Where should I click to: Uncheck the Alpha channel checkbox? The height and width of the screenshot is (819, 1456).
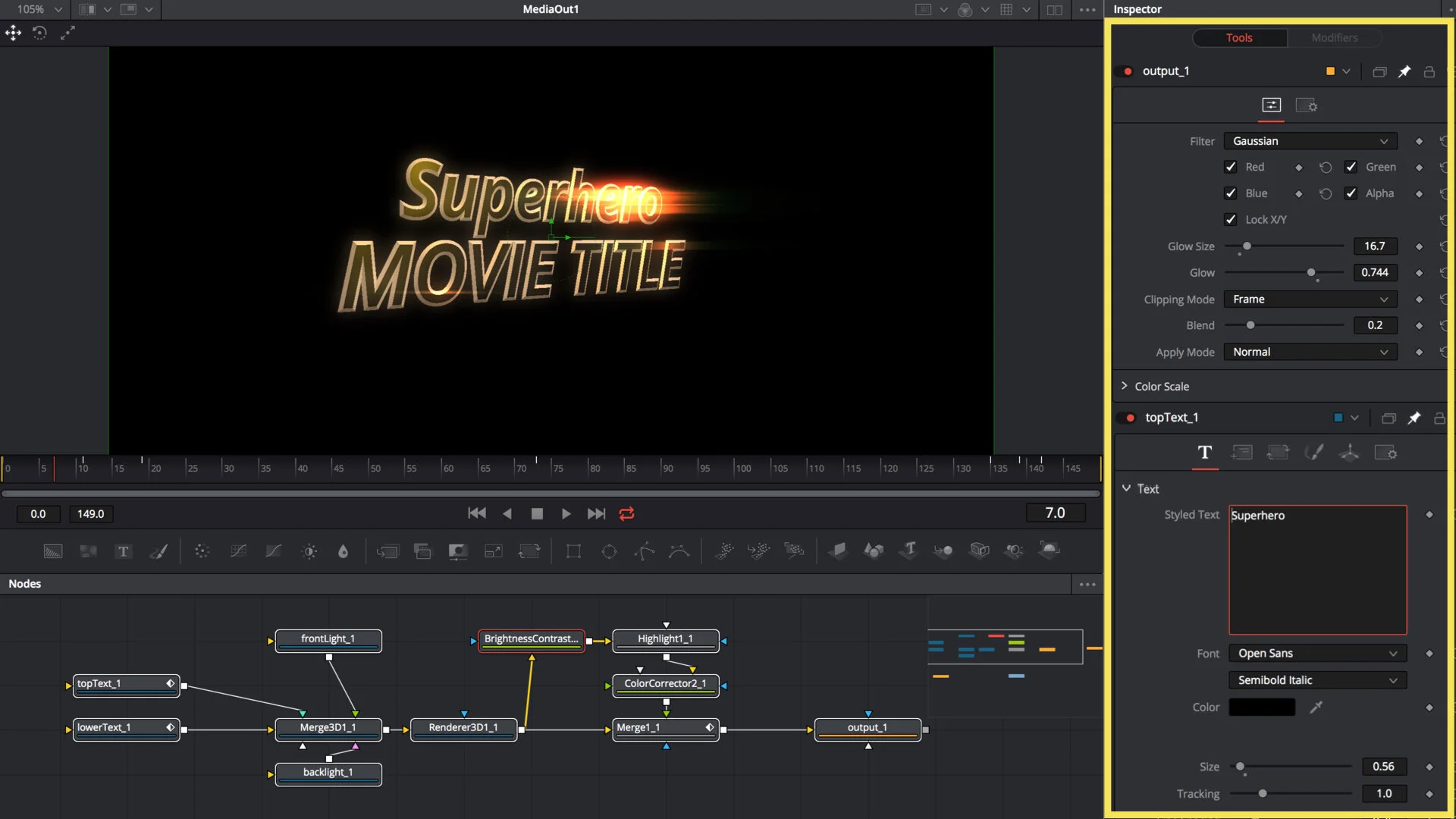(x=1351, y=193)
